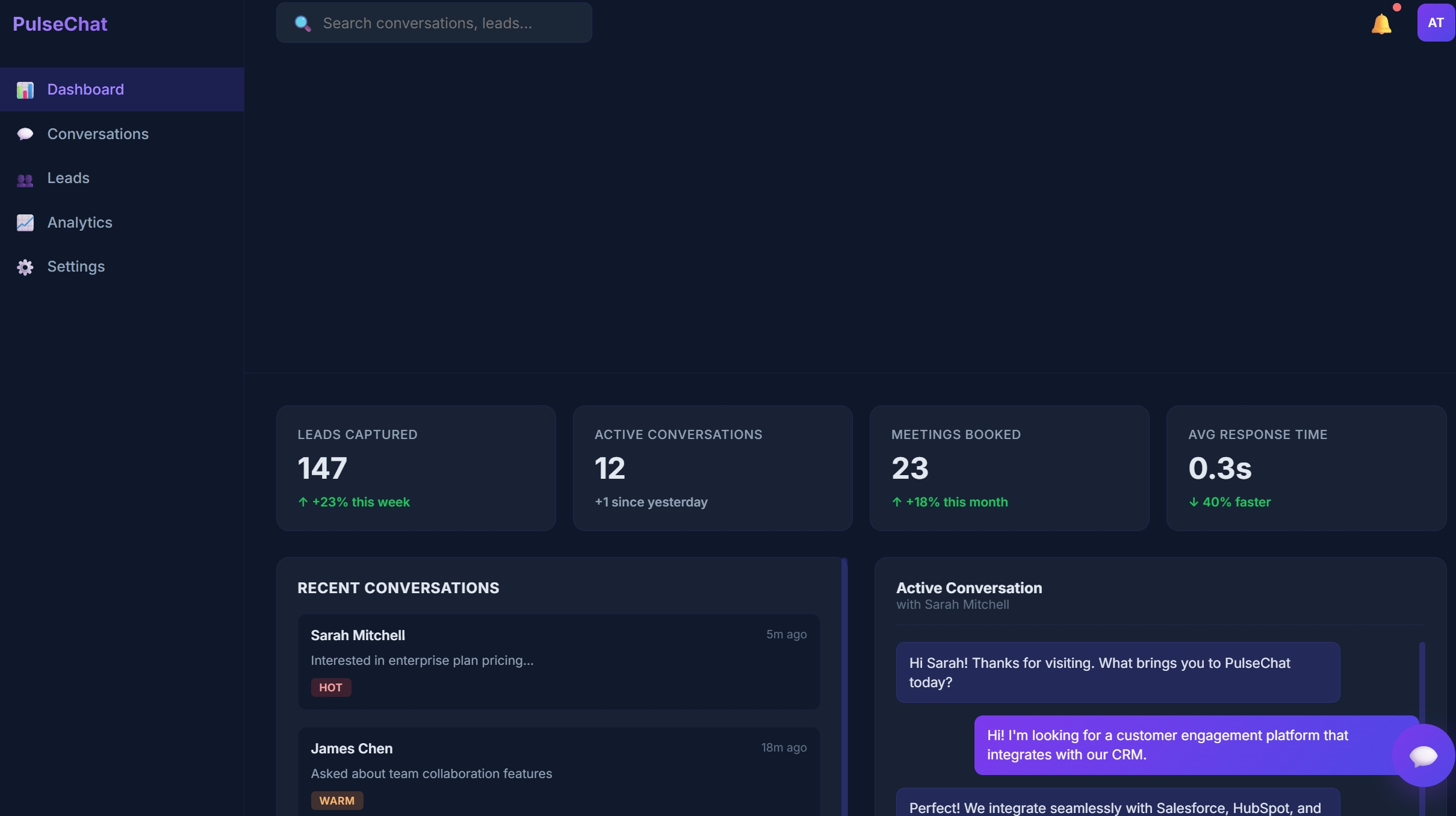Screen dimensions: 1456x816
Task: Open Sarah Mitchell's conversation
Action: 558,661
